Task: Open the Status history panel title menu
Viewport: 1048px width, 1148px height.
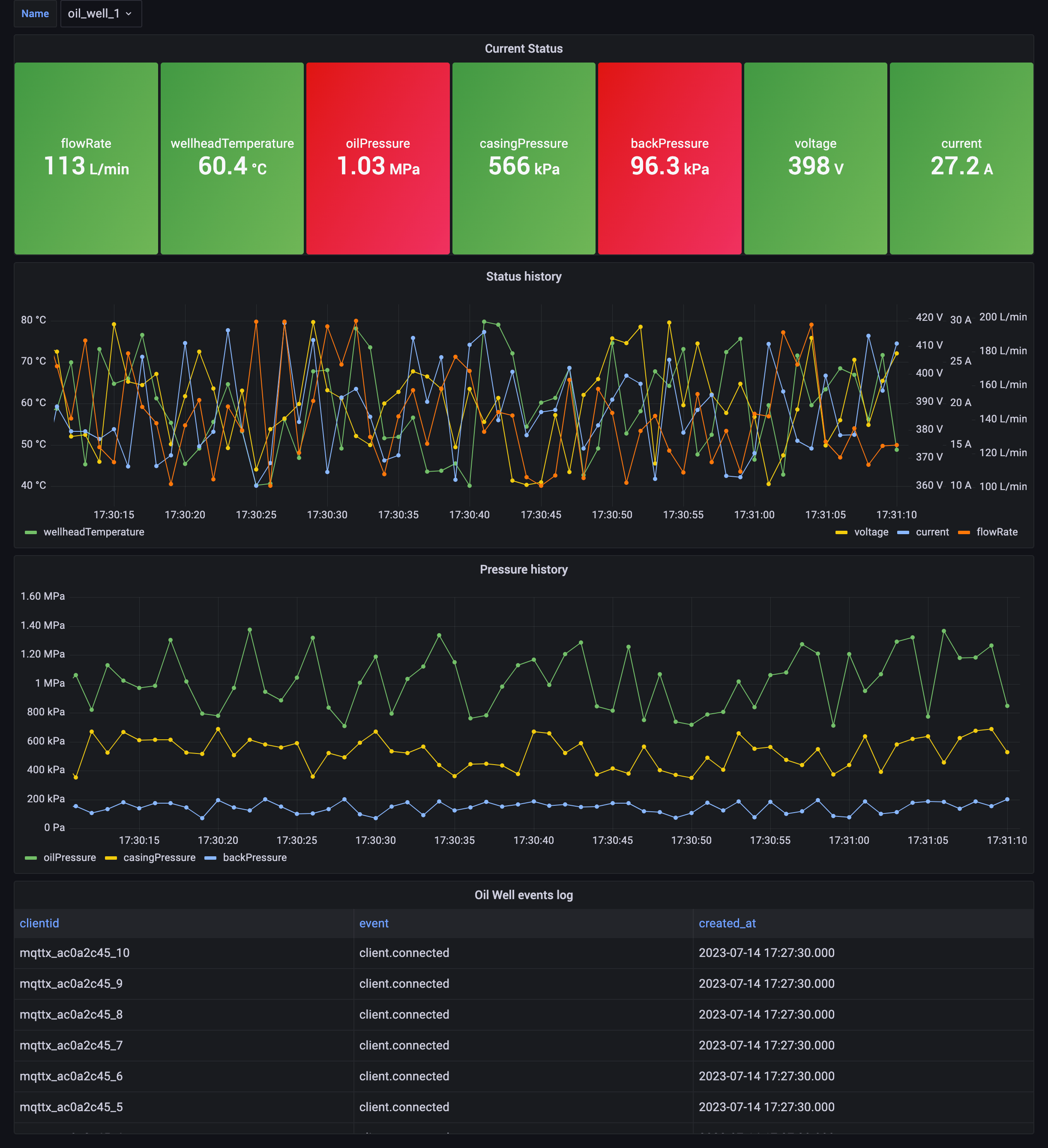Action: coord(524,277)
